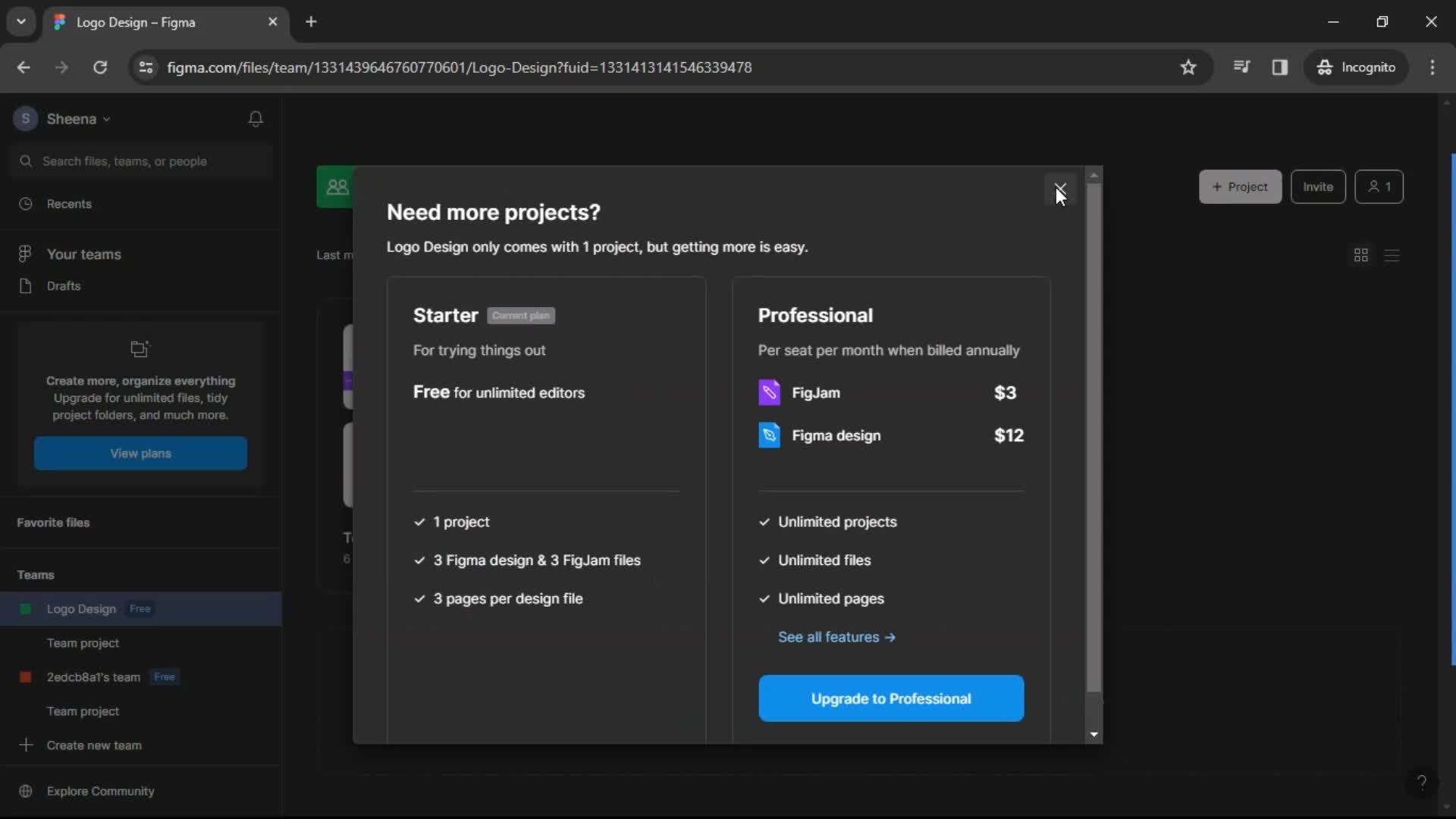Image resolution: width=1456 pixels, height=819 pixels.
Task: Open See all features link
Action: pyautogui.click(x=836, y=637)
